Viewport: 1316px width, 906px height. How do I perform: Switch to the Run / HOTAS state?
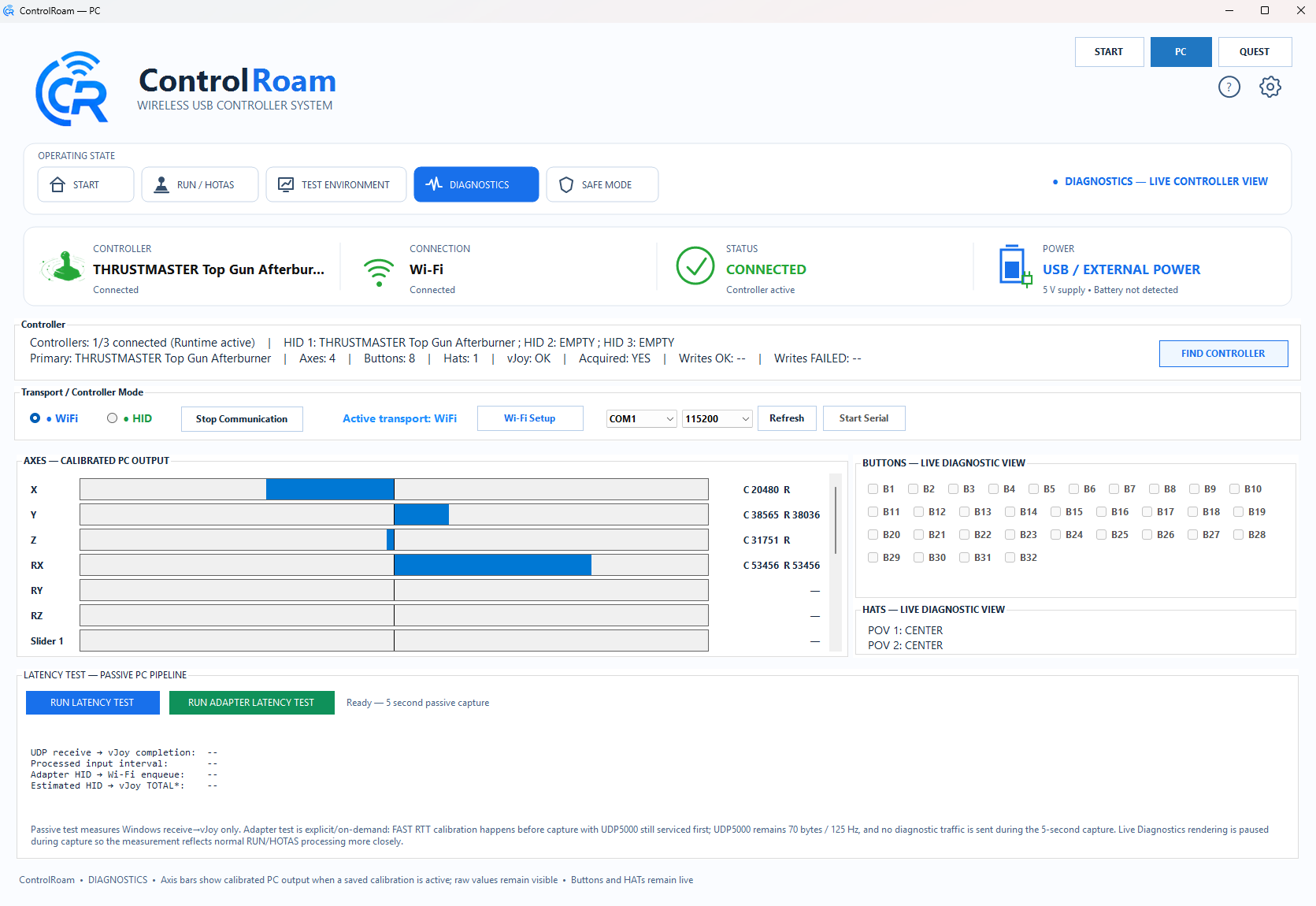pos(200,184)
